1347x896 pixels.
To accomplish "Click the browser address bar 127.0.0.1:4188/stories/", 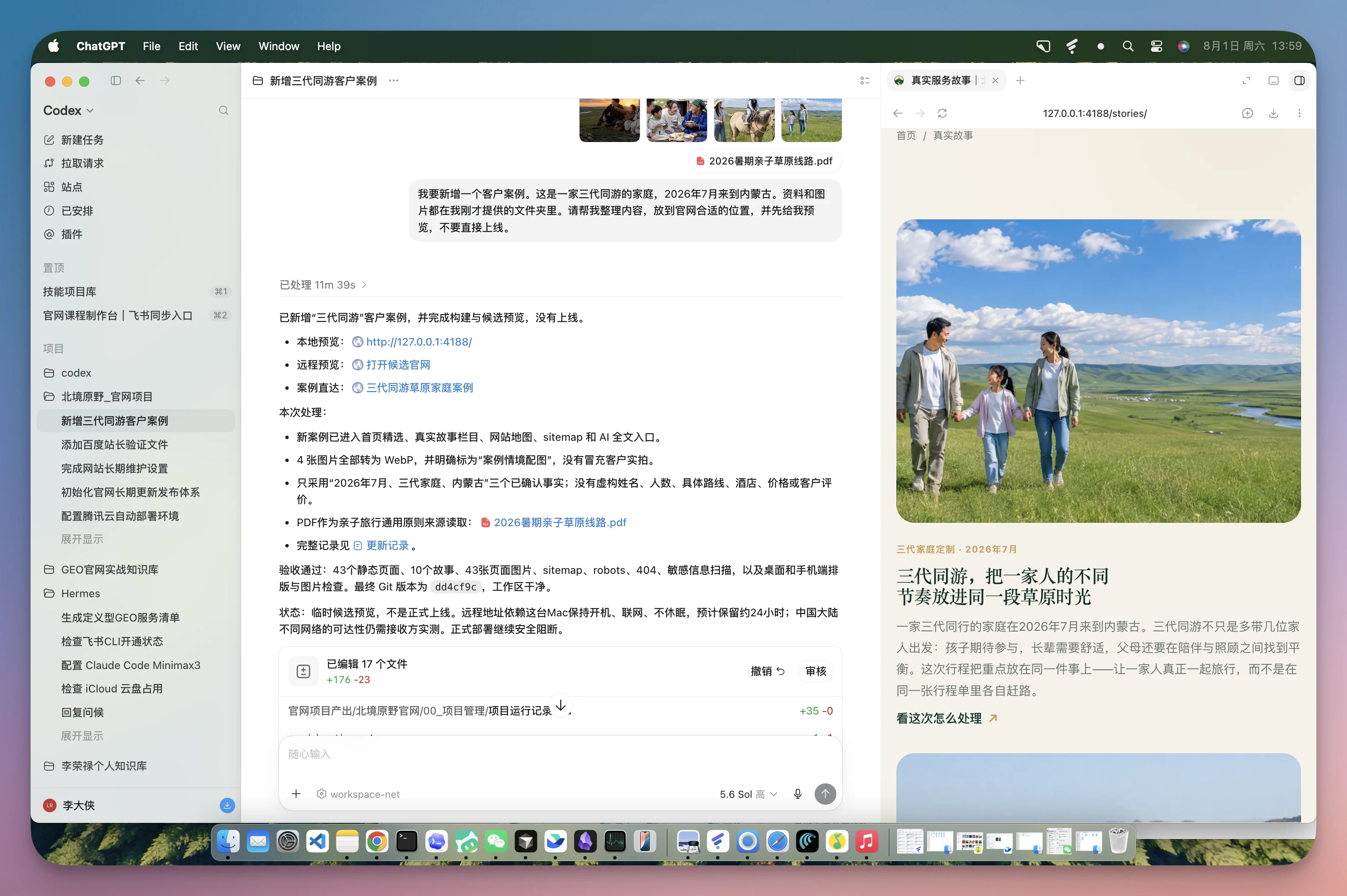I will (1094, 113).
